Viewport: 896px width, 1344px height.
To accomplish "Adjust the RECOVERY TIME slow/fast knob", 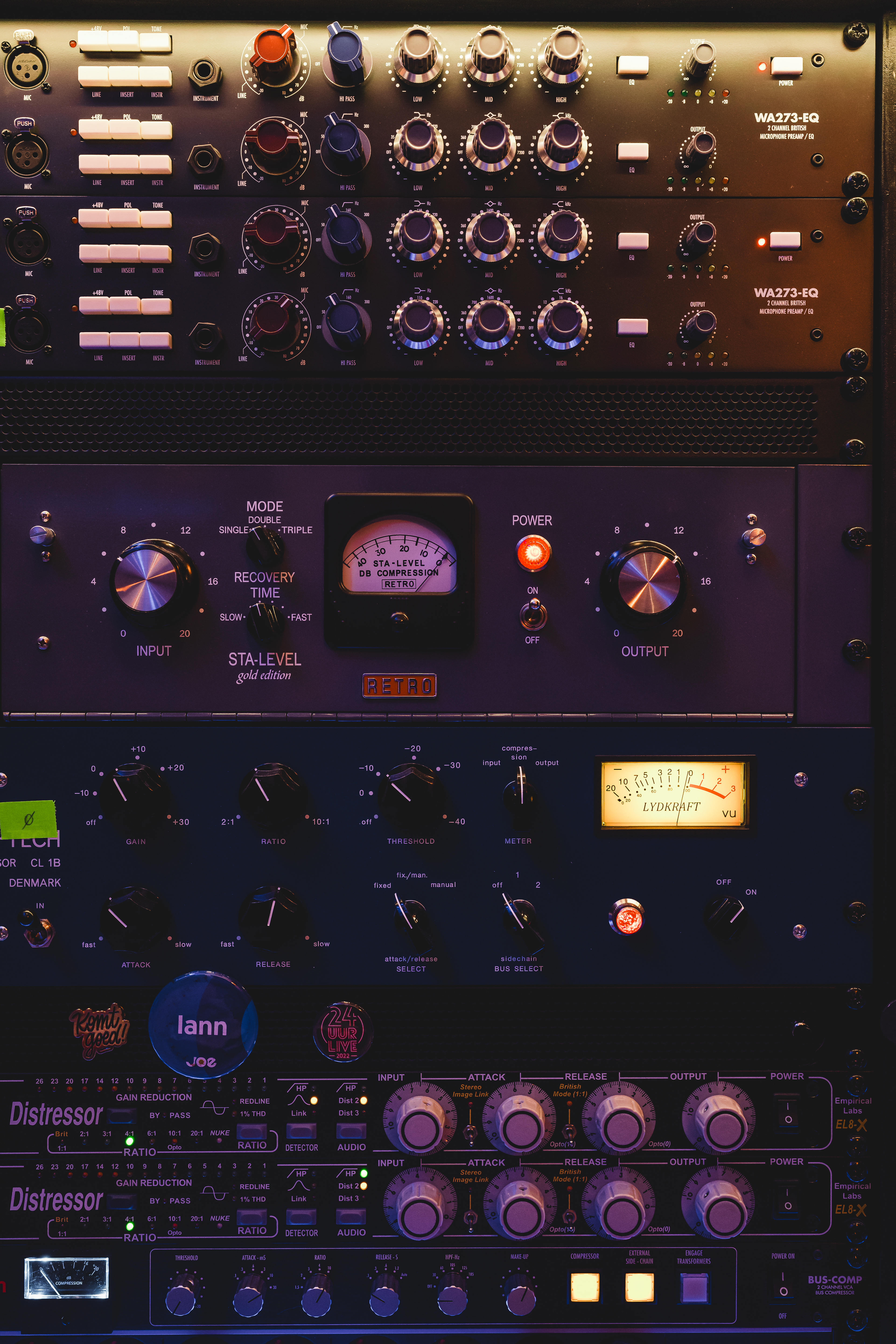I will click(265, 619).
